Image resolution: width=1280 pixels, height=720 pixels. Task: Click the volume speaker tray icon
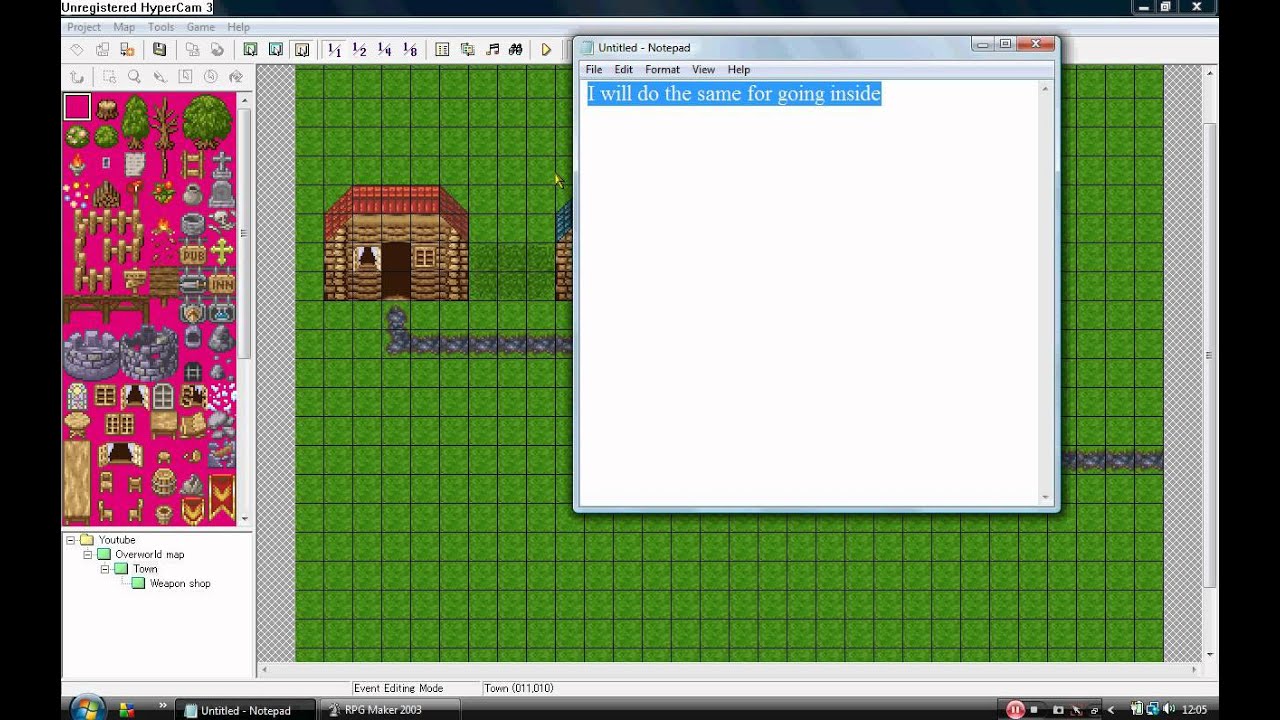point(1170,709)
